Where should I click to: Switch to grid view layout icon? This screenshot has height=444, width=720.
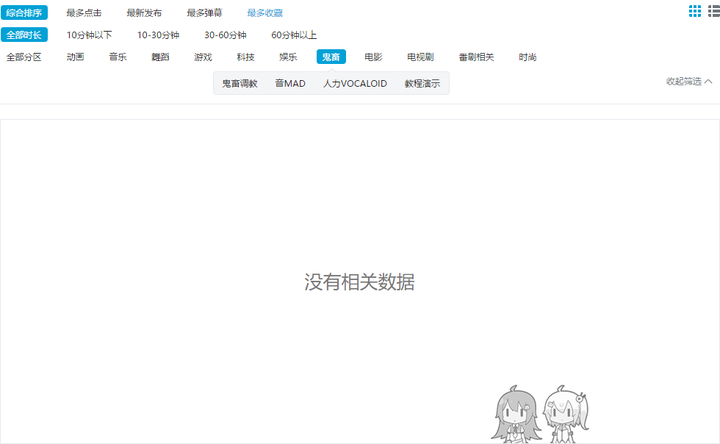point(695,11)
